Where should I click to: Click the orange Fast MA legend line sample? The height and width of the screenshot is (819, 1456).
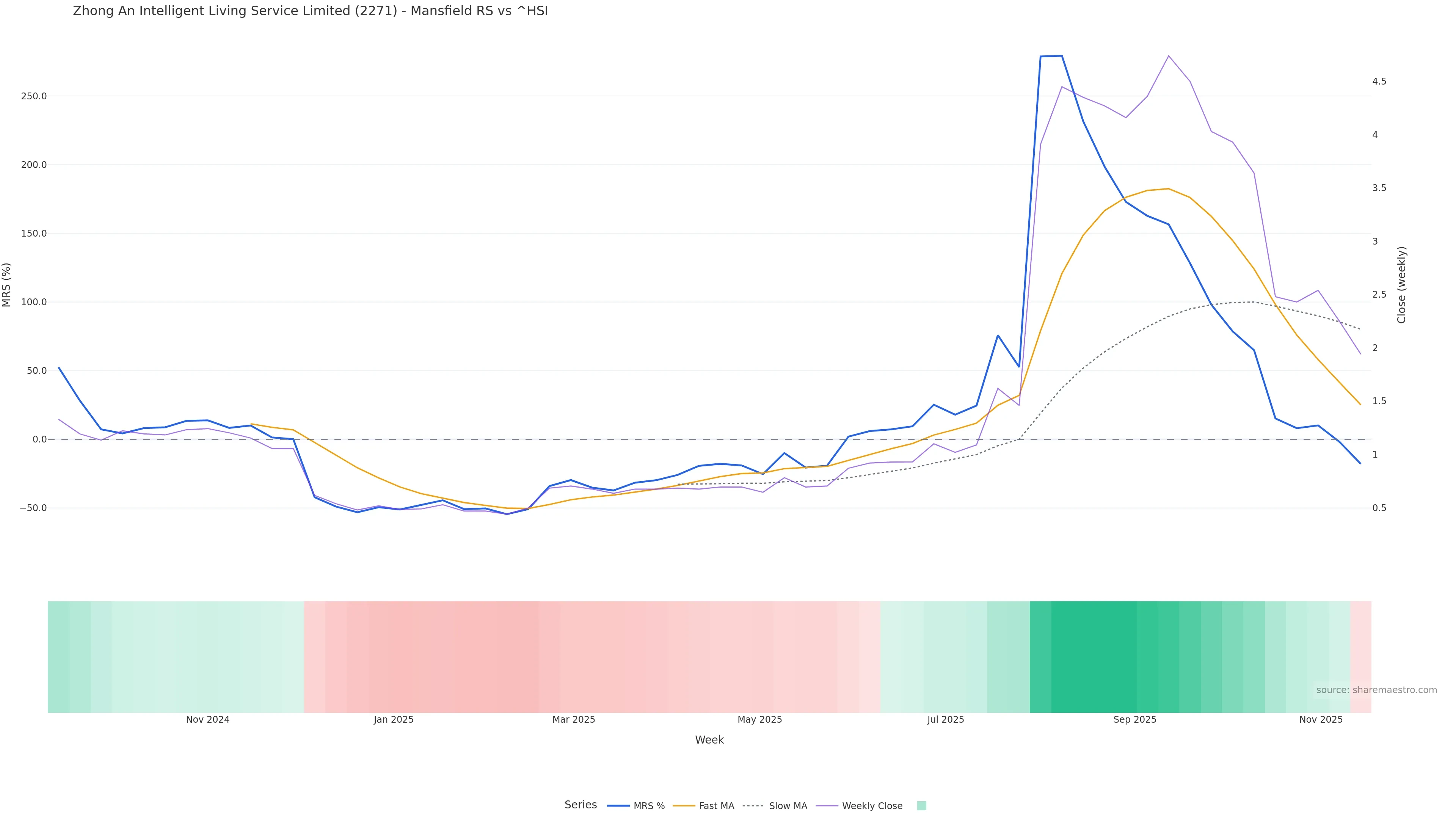pyautogui.click(x=684, y=805)
